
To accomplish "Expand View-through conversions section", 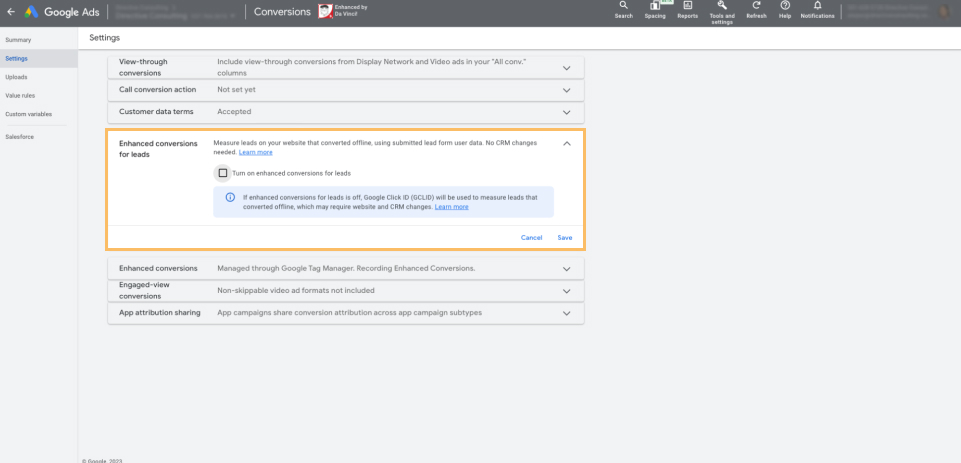I will 566,68.
